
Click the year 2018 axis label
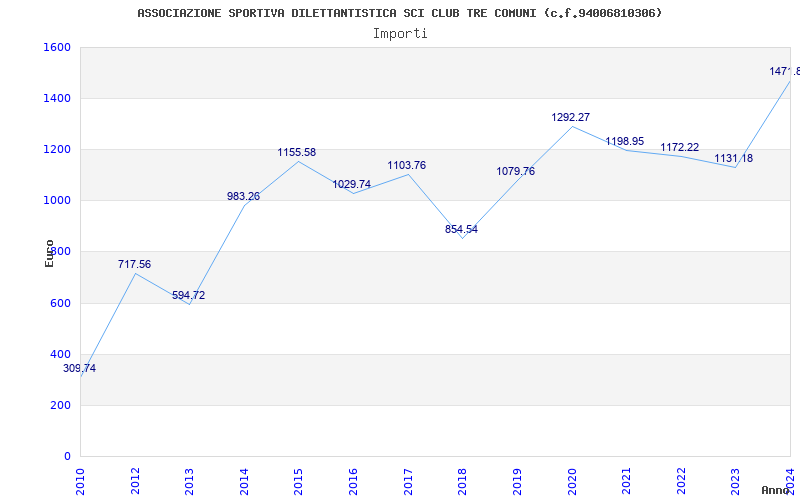click(x=463, y=482)
